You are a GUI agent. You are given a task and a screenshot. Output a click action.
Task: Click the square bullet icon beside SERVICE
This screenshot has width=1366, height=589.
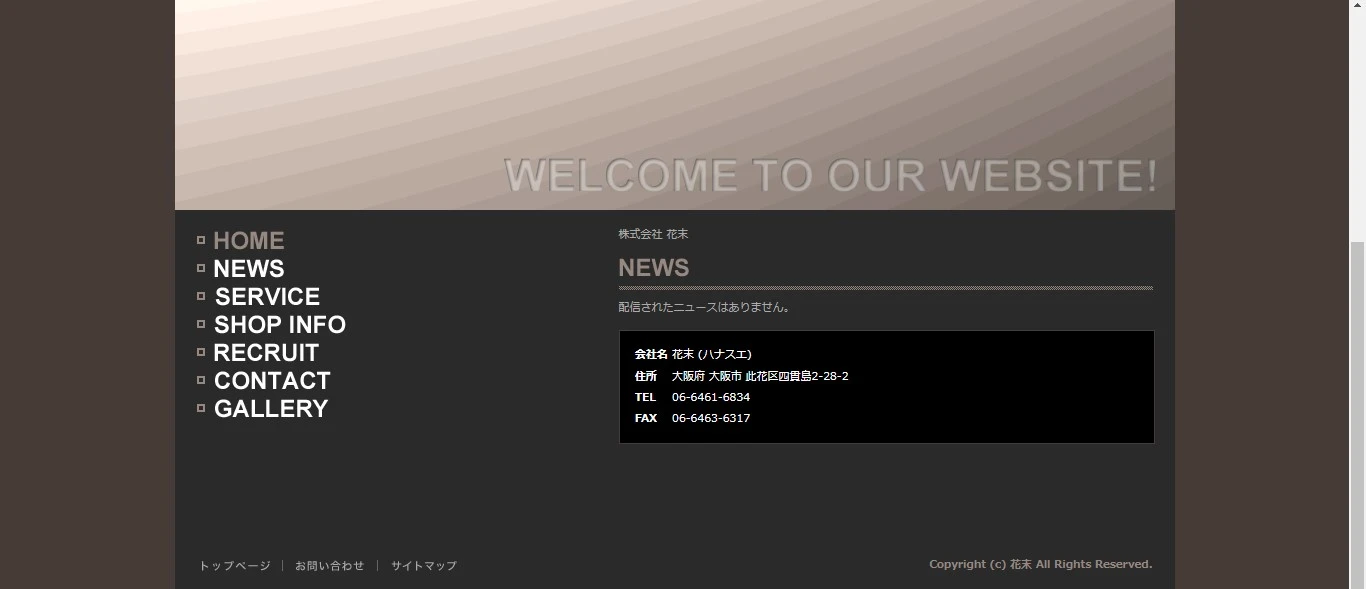[x=201, y=296]
